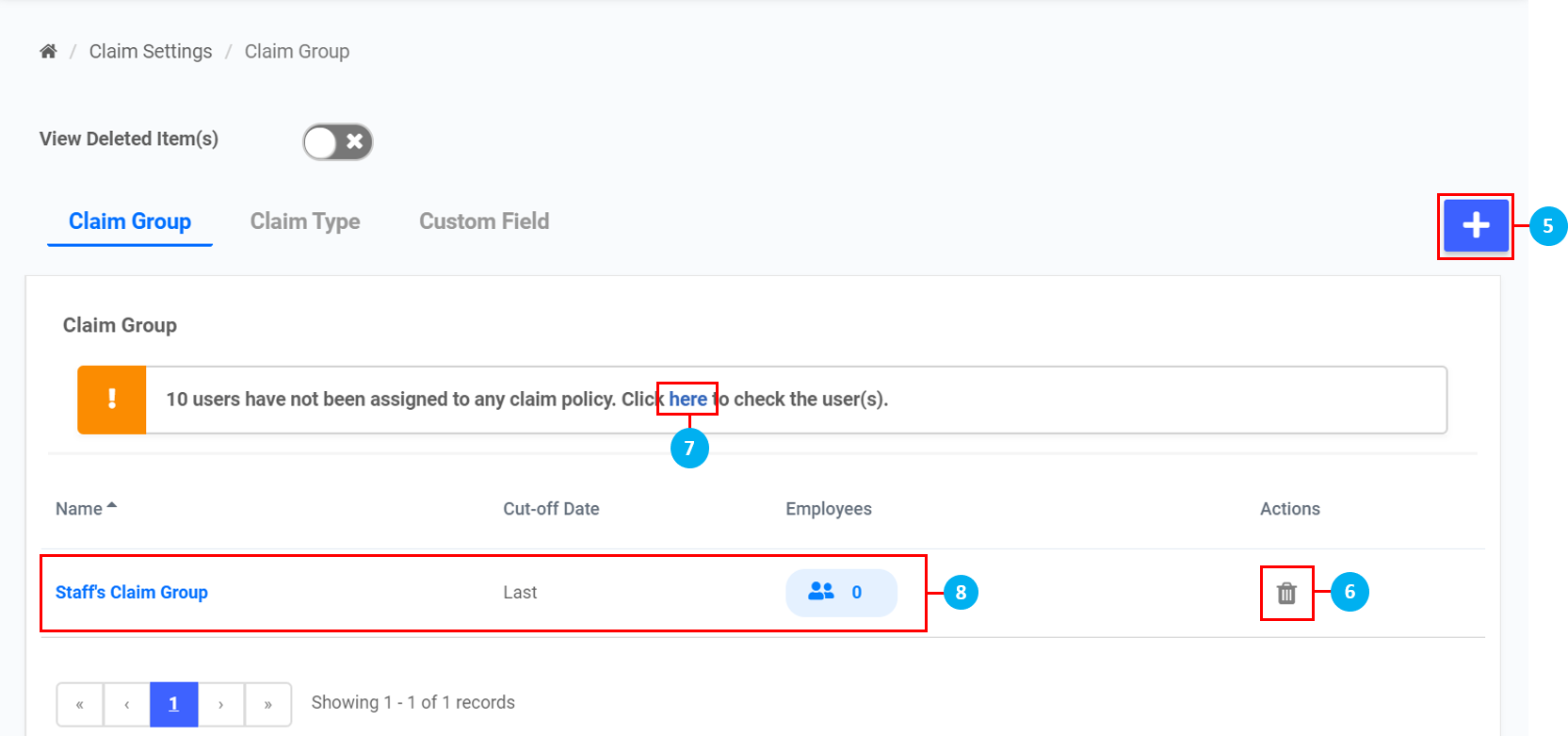
Task: Open the Staff's Claim Group entry
Action: click(132, 593)
